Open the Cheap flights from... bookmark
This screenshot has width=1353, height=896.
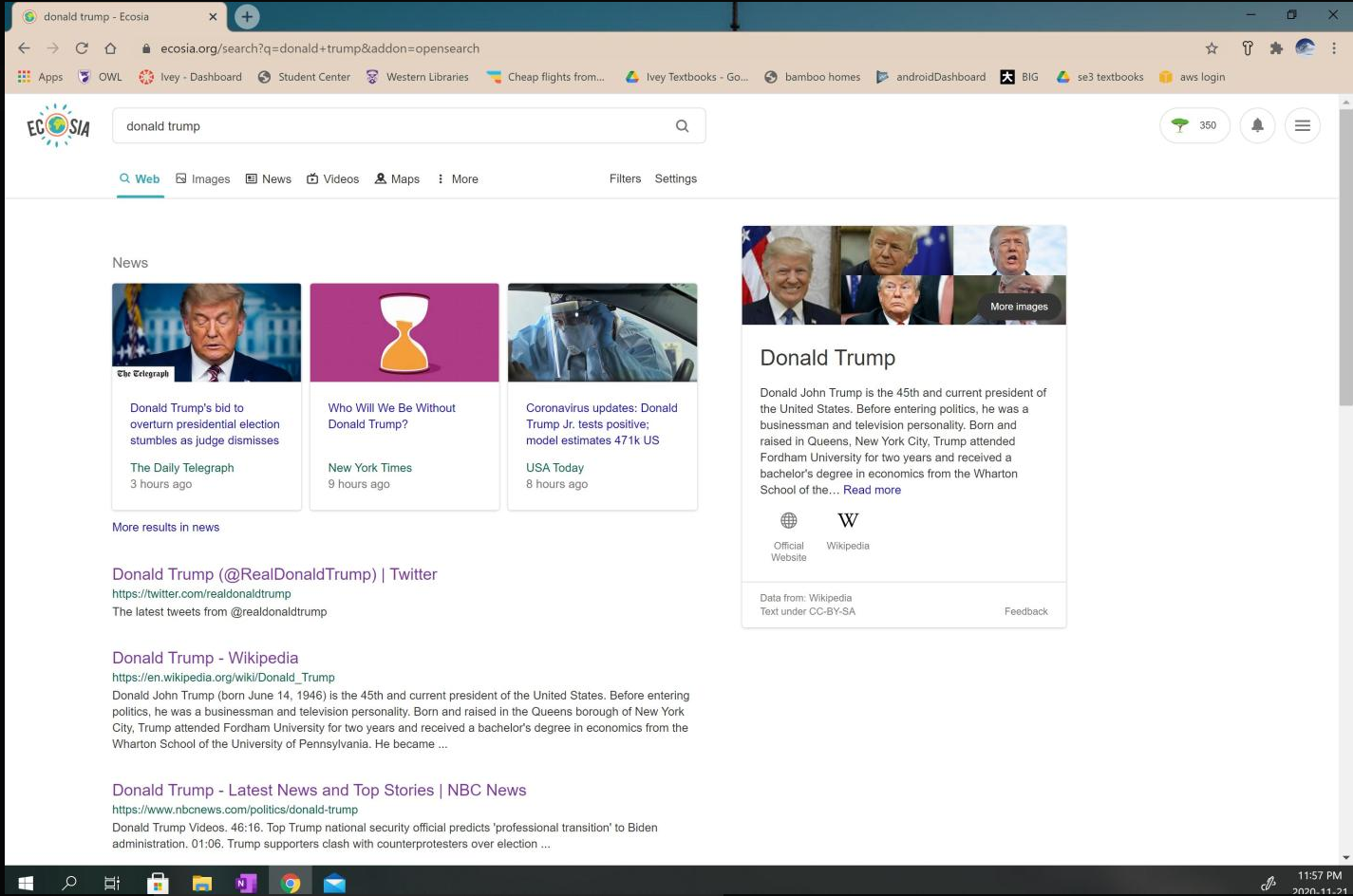[545, 77]
